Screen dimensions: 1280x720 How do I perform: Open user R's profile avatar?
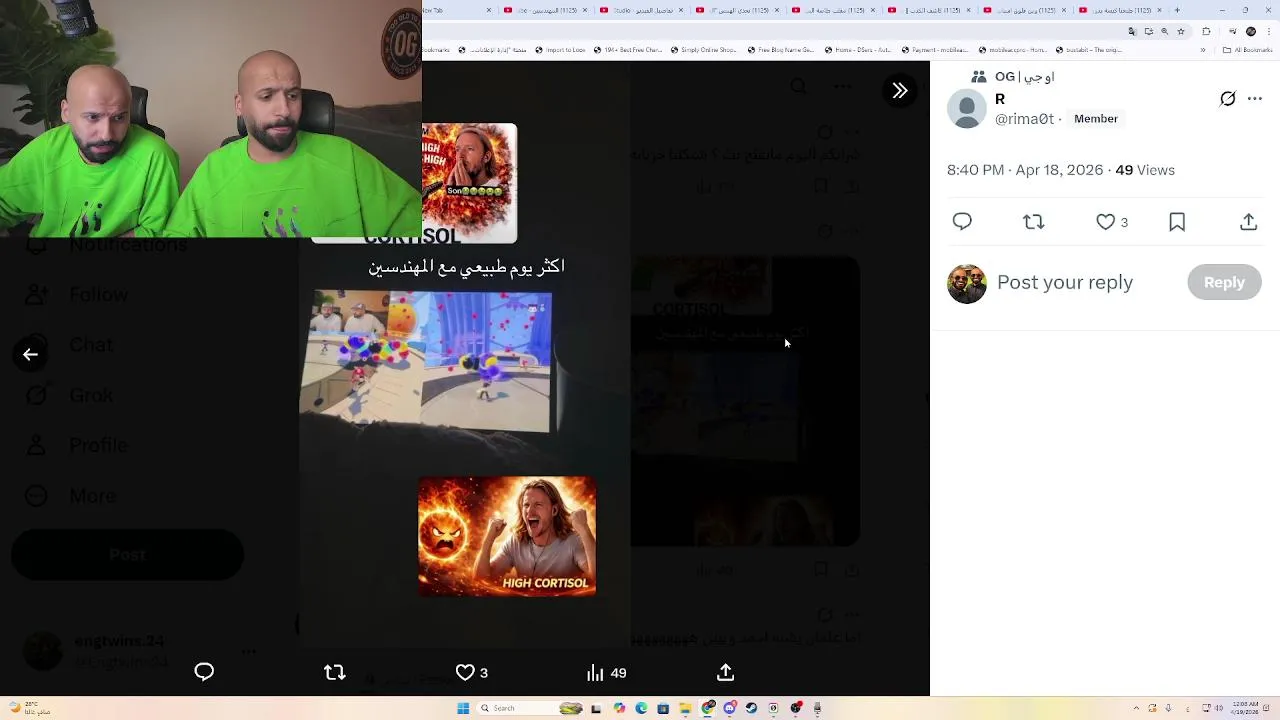967,108
